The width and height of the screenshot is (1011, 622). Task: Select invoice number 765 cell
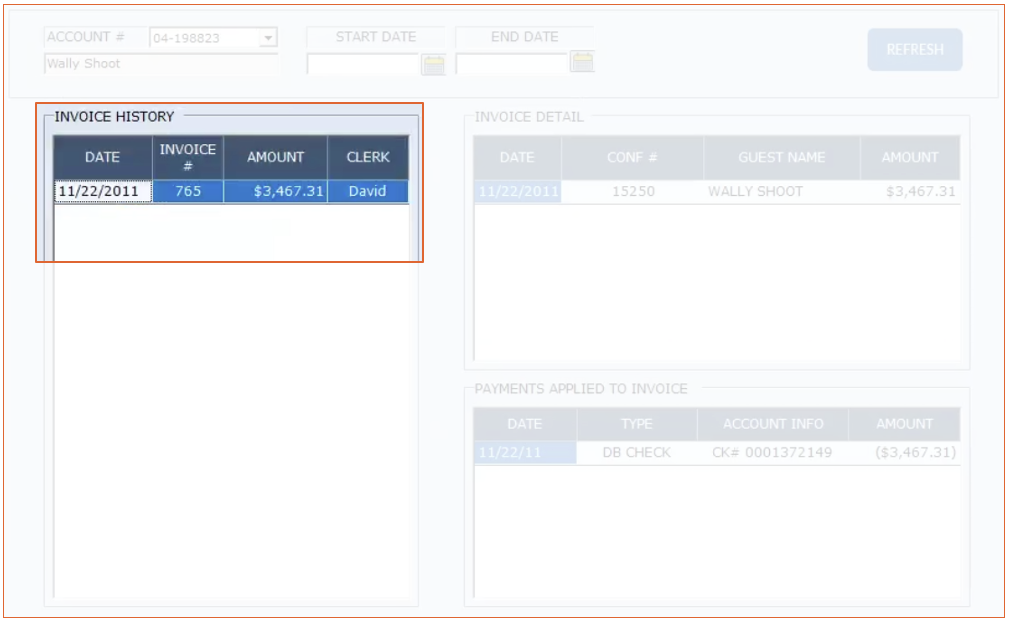click(188, 192)
